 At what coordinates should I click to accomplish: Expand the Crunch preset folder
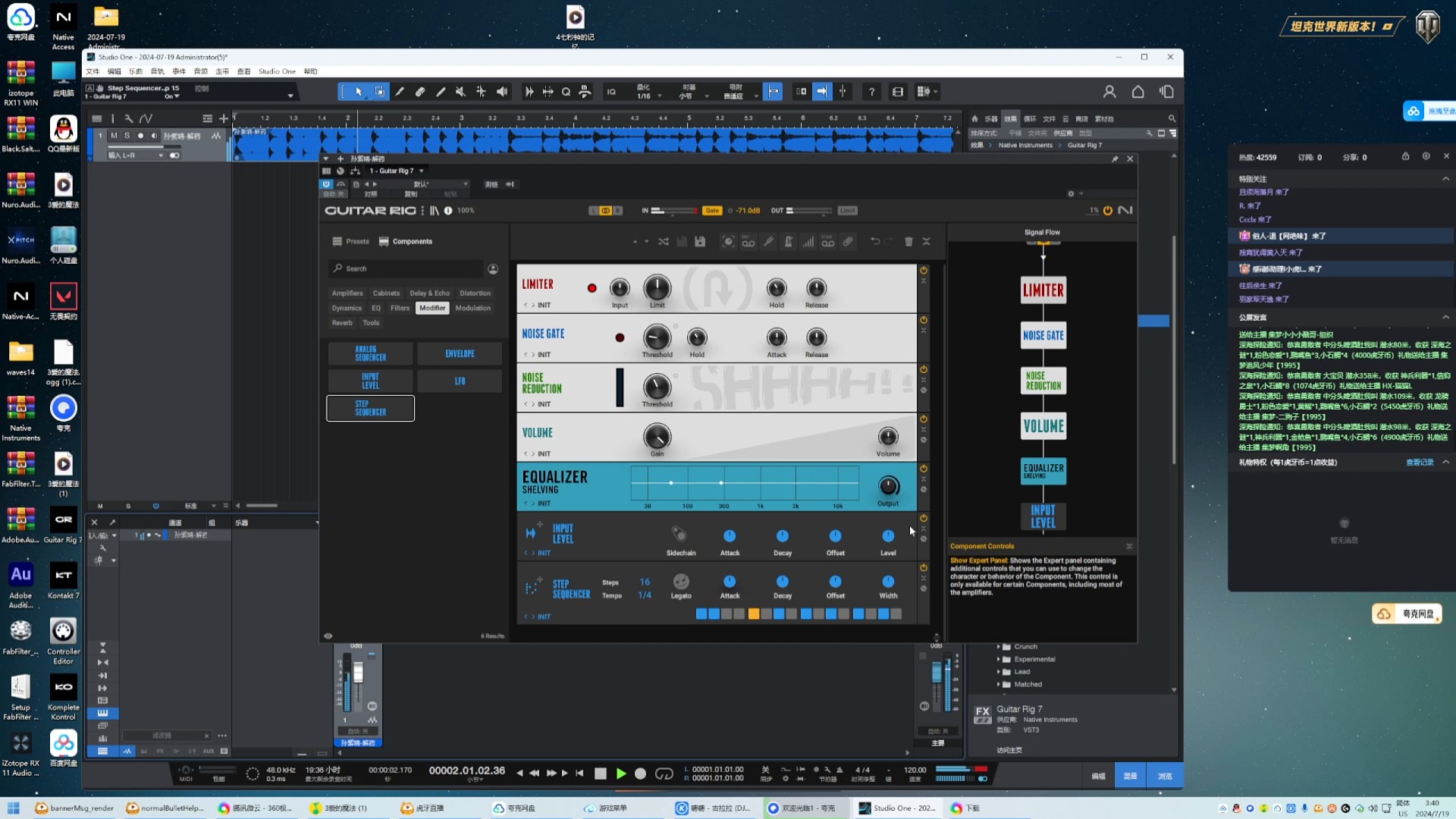tap(998, 647)
